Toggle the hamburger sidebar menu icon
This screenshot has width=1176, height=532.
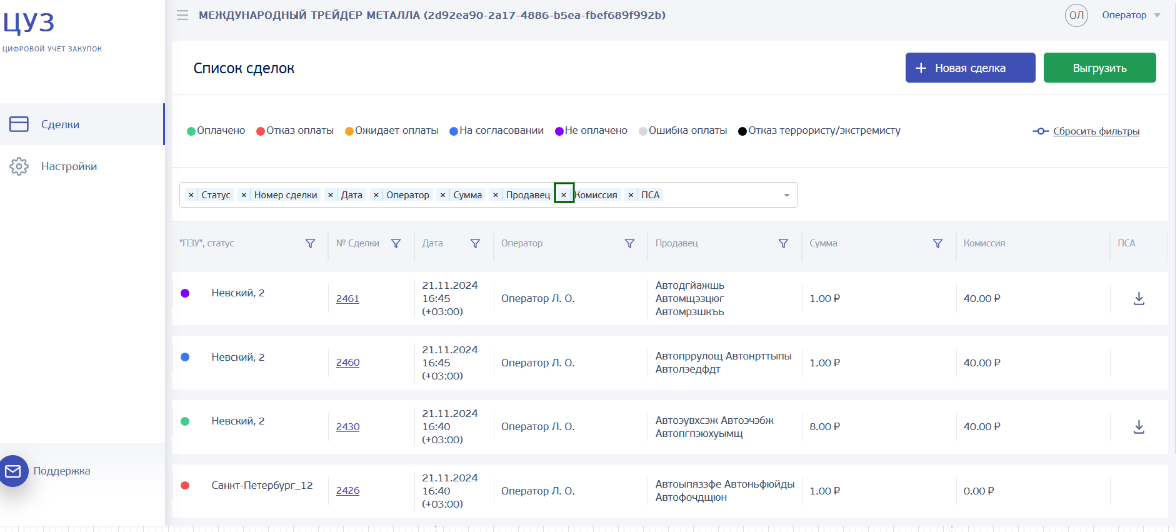182,15
